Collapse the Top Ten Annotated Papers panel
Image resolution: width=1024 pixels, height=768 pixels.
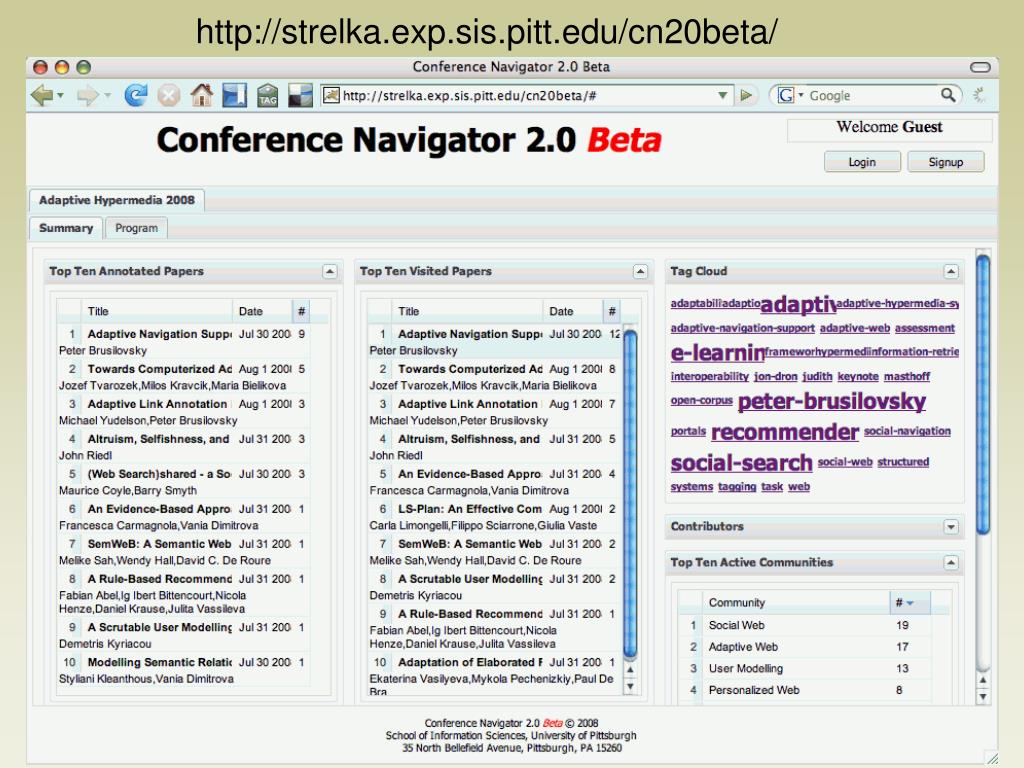click(330, 272)
